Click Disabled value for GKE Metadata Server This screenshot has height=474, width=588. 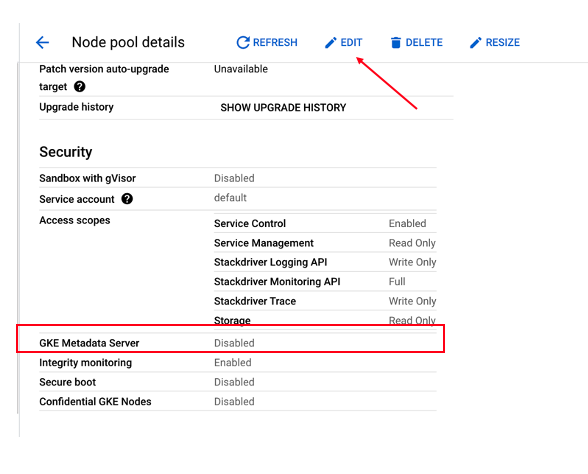(x=234, y=343)
